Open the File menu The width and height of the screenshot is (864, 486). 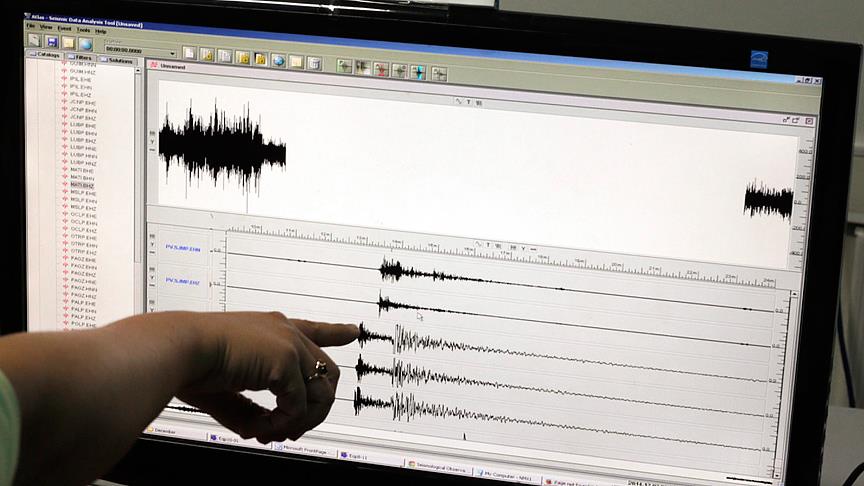tap(31, 25)
